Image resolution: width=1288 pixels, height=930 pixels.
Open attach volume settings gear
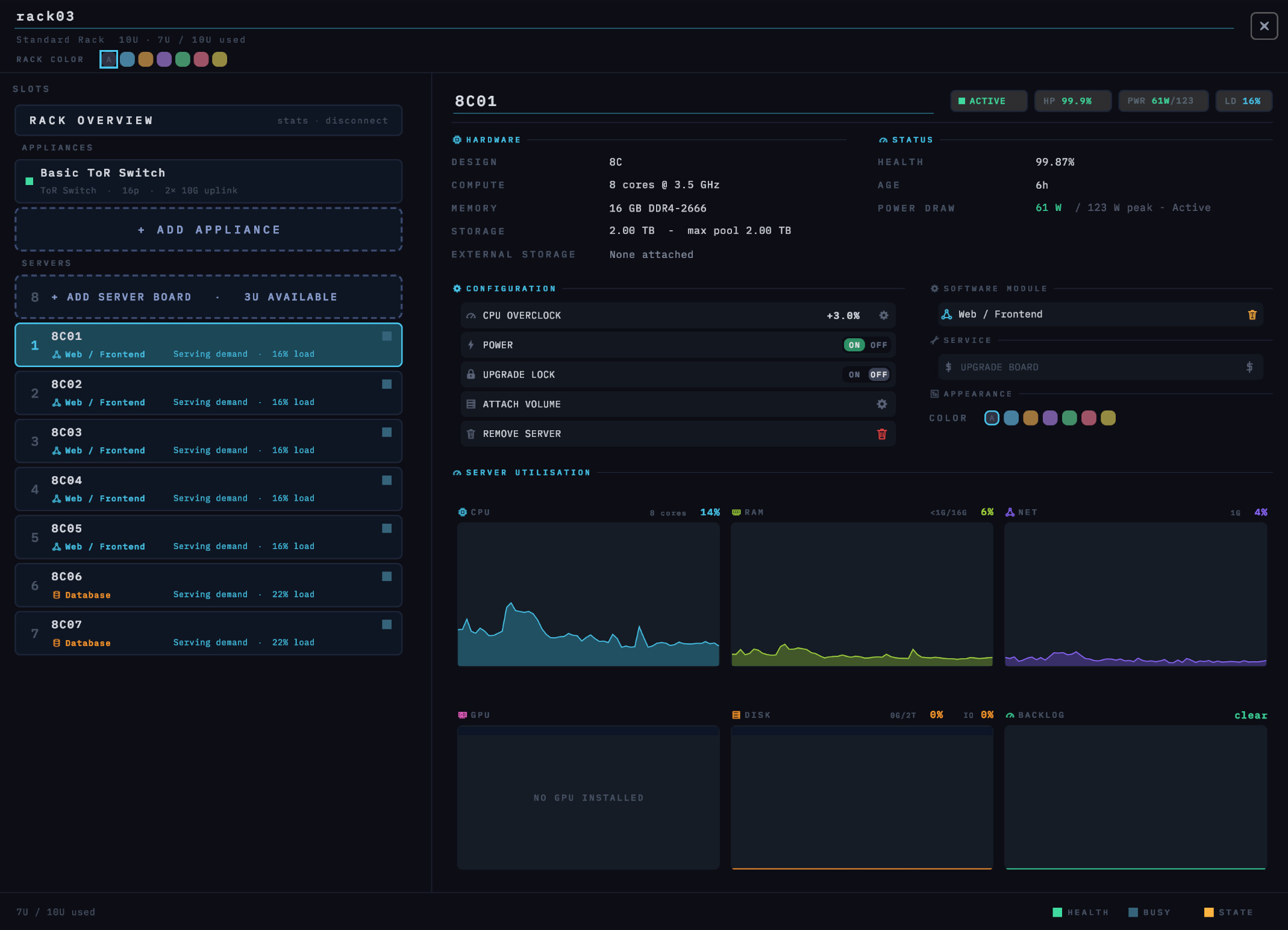click(882, 404)
